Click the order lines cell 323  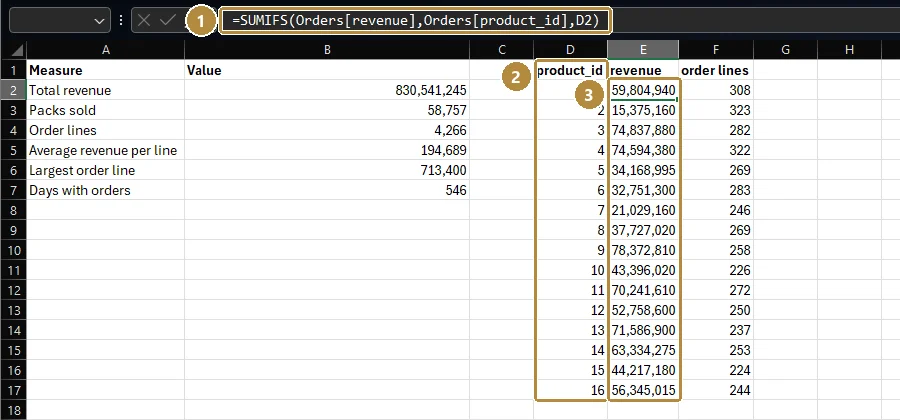[716, 110]
